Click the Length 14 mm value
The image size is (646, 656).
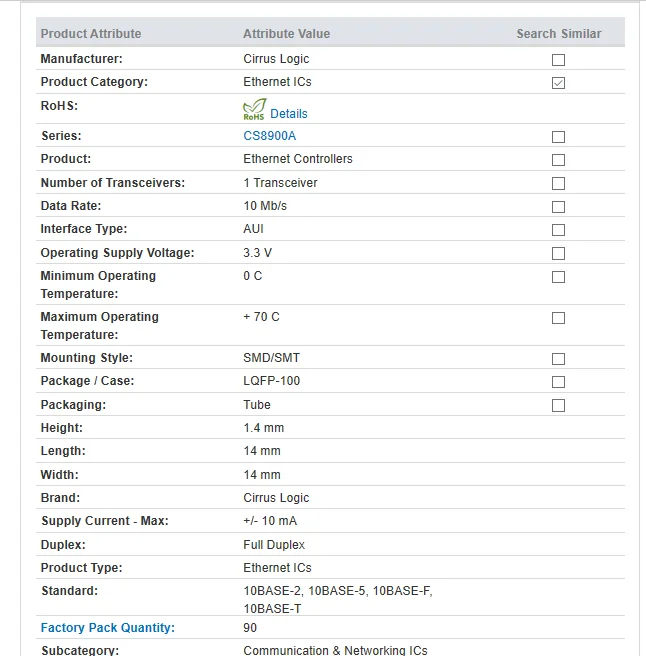[x=262, y=451]
